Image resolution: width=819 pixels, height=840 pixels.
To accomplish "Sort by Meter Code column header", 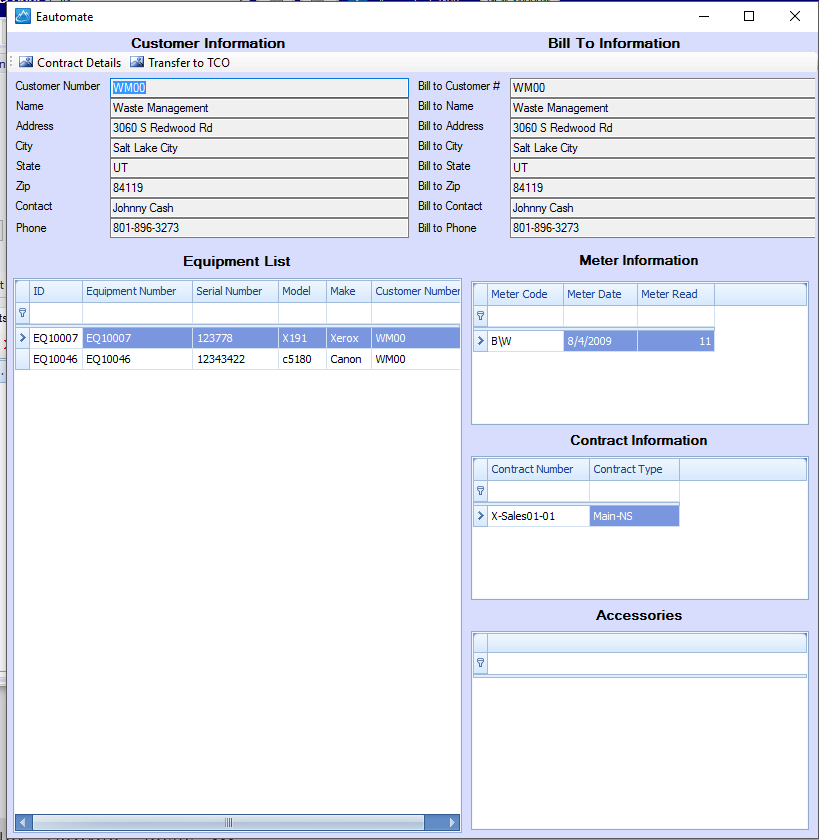I will 525,294.
